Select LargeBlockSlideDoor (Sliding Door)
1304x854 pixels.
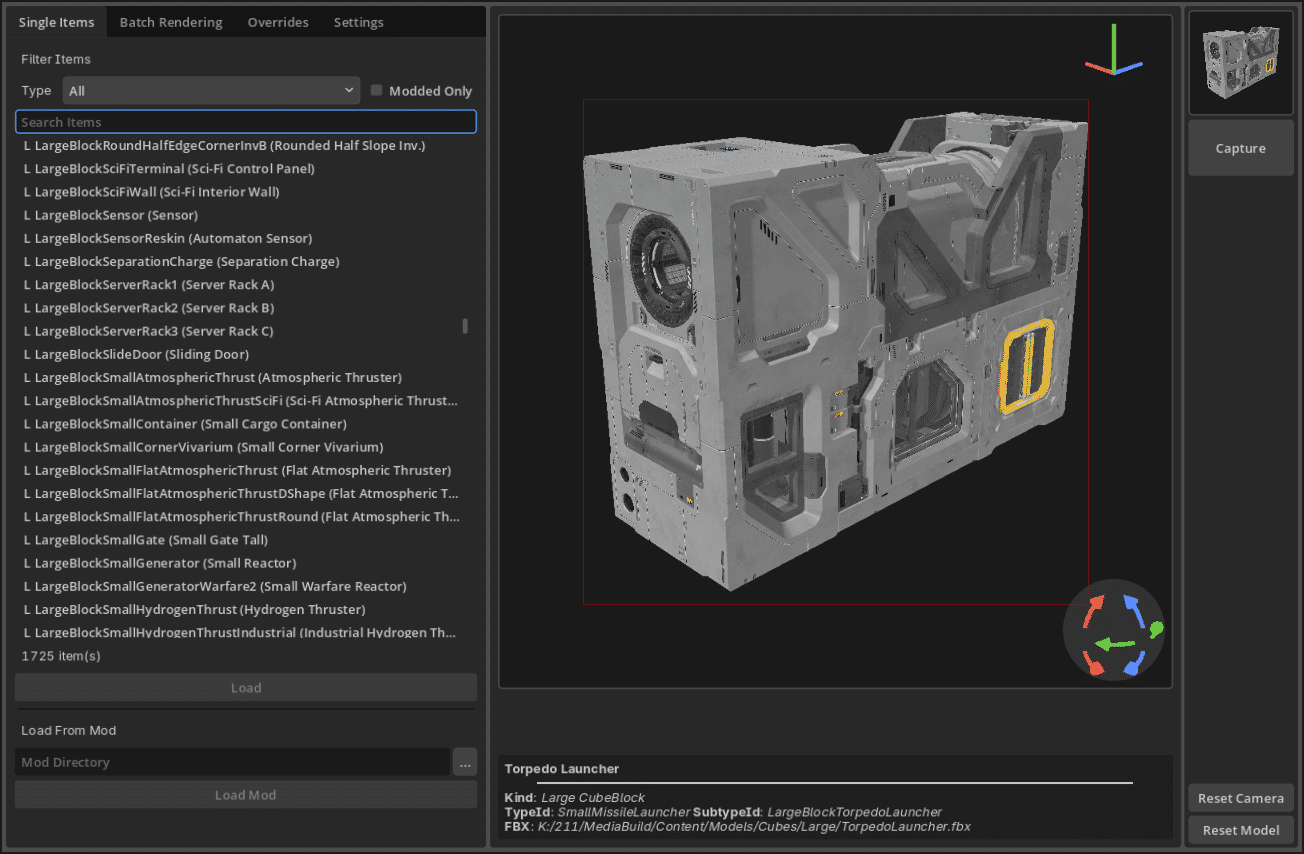(136, 354)
